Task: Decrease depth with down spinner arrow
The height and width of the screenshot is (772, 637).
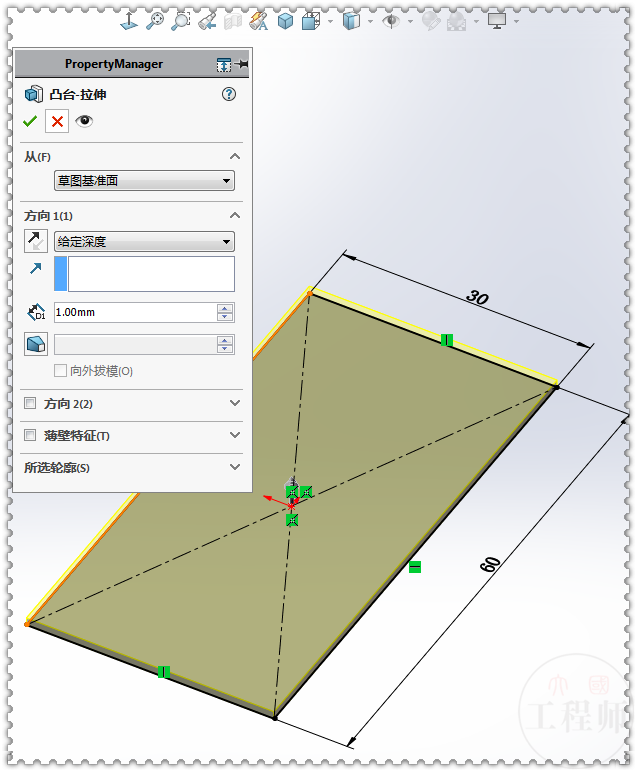Action: (225, 317)
